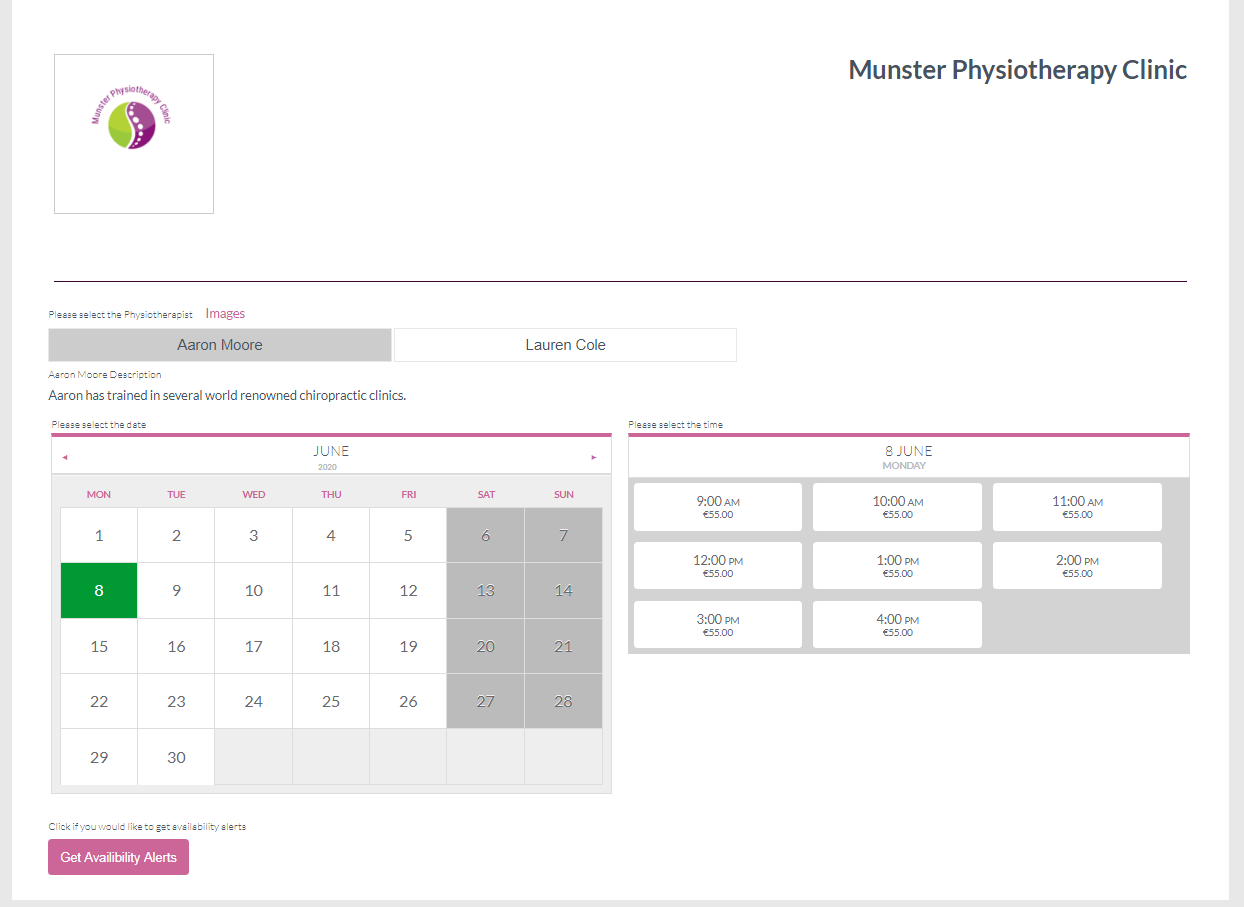Select June 3 on the calendar
1244x907 pixels.
click(254, 535)
